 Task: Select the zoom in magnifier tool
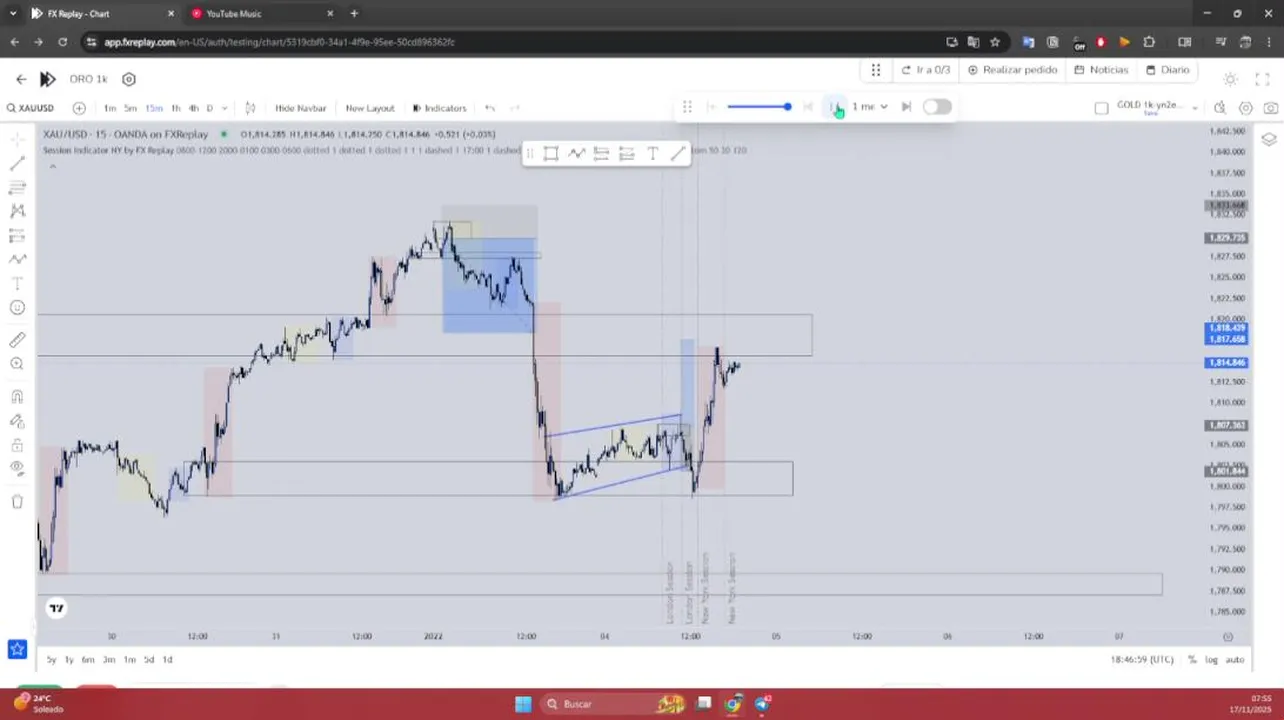click(x=17, y=364)
